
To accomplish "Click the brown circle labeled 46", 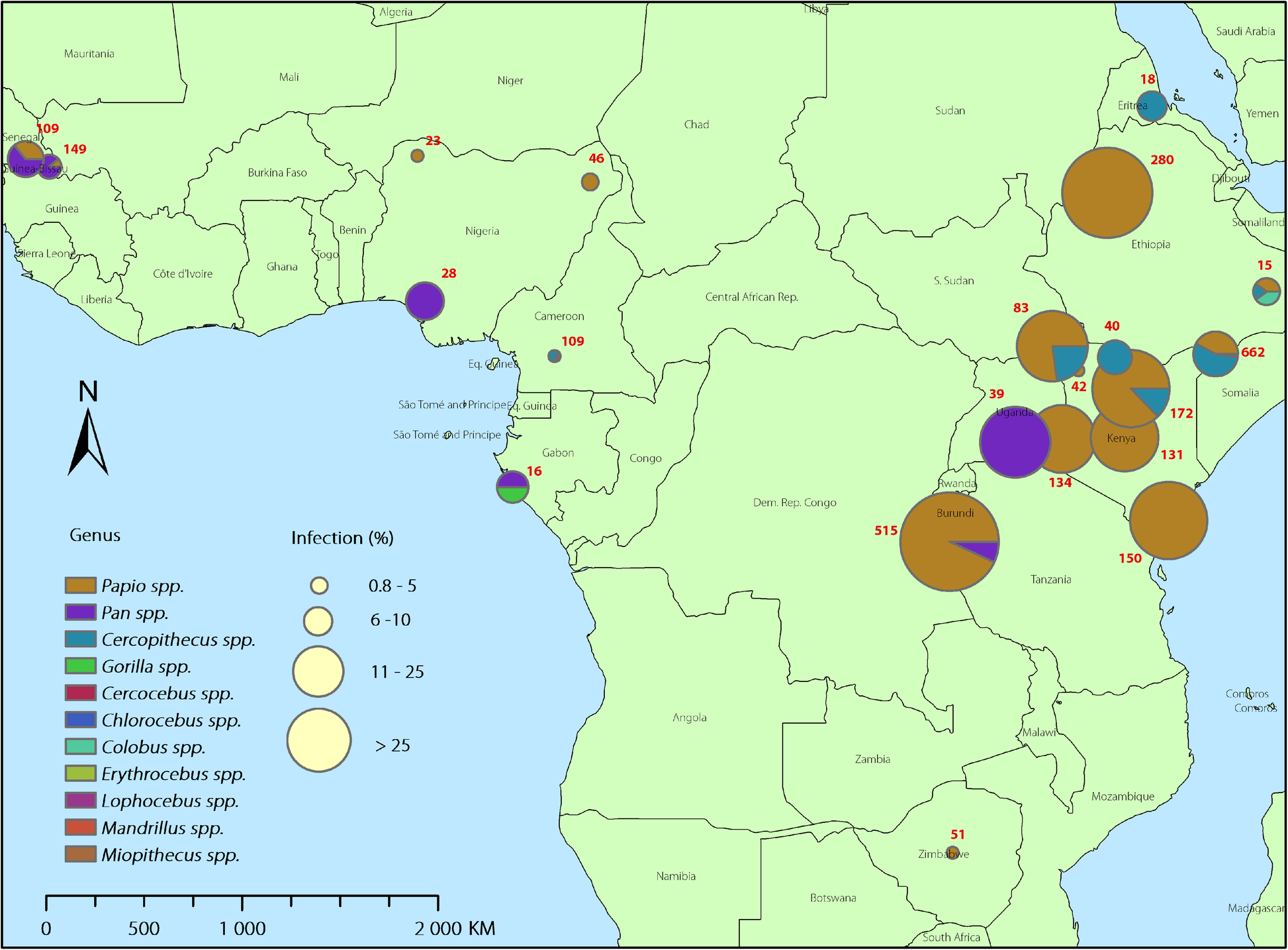I will click(x=590, y=181).
